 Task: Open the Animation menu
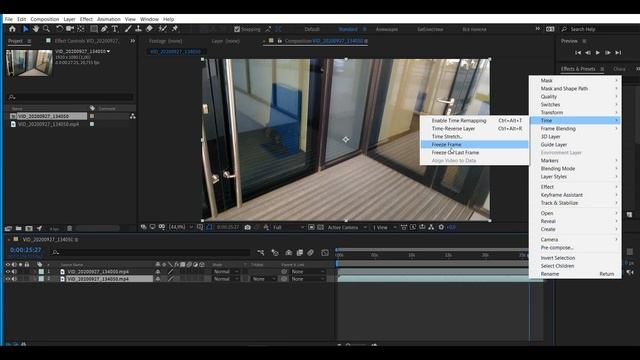click(x=109, y=19)
